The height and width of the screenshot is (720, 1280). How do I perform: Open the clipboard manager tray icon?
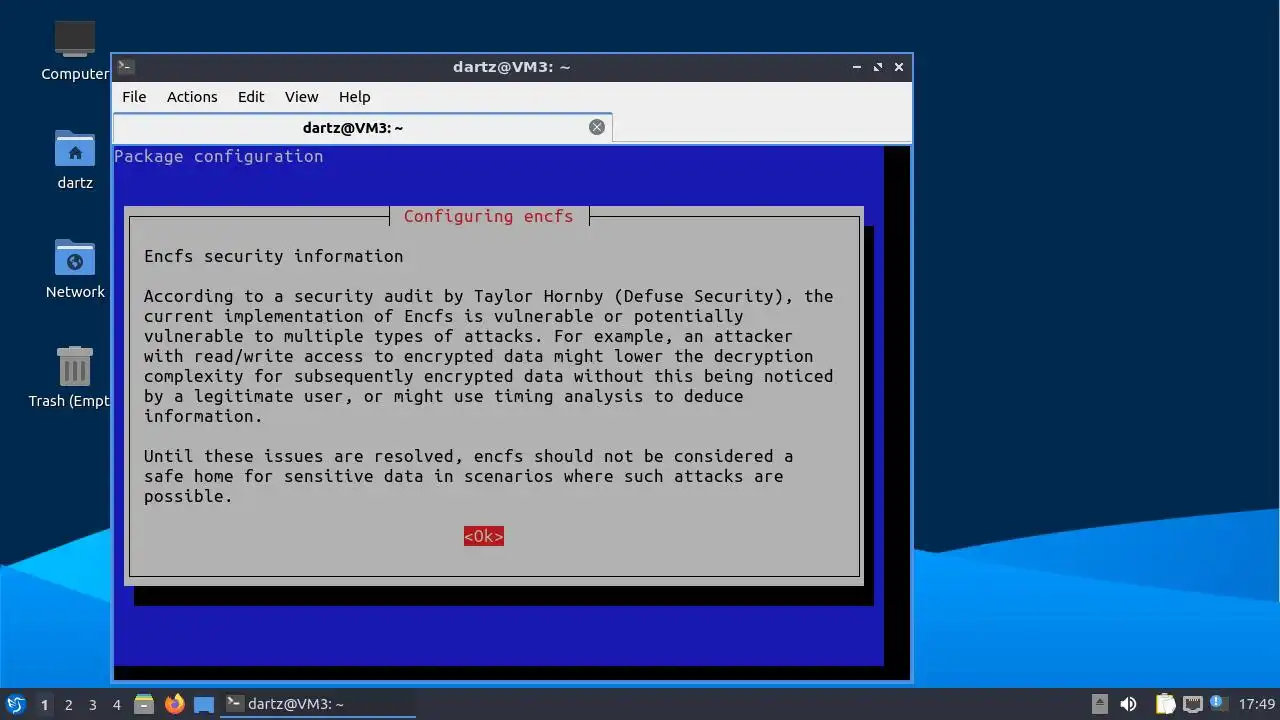[x=1165, y=704]
